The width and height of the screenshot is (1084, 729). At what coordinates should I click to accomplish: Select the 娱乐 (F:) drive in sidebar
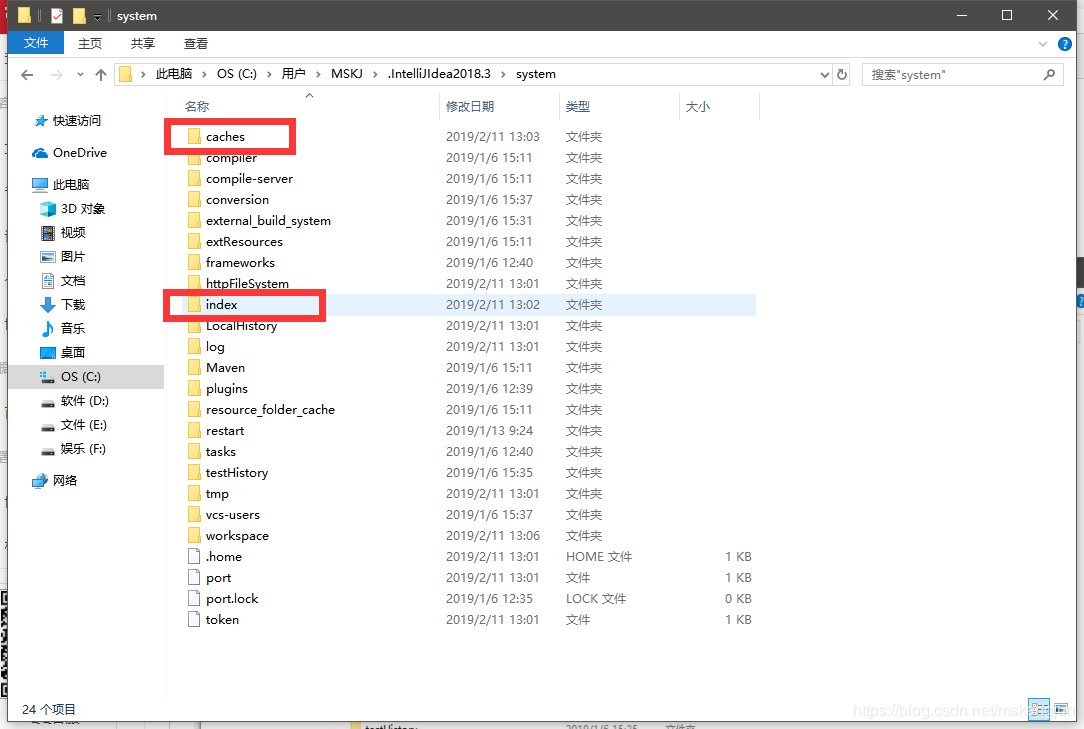[83, 449]
